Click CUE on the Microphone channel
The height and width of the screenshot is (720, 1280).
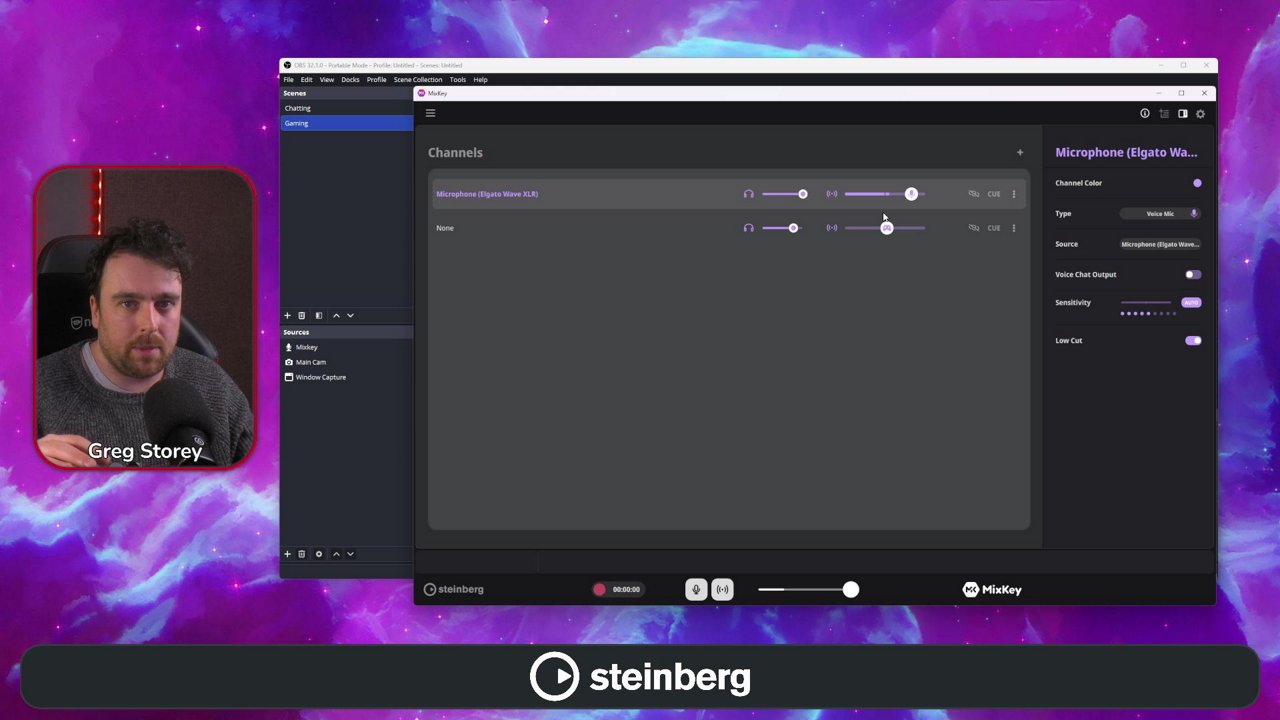pyautogui.click(x=993, y=194)
